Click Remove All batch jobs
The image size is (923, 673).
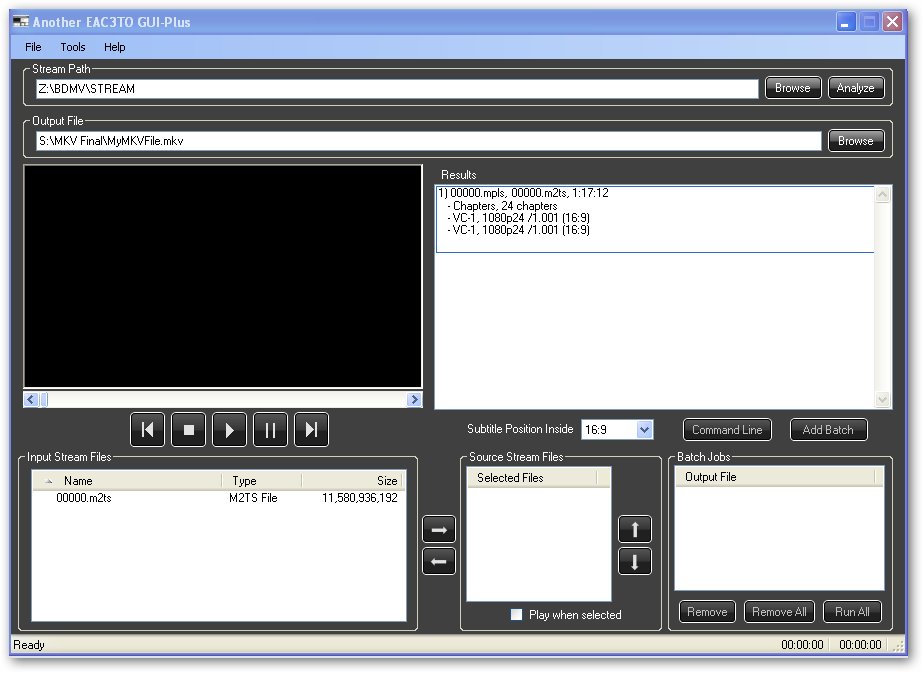(x=779, y=612)
